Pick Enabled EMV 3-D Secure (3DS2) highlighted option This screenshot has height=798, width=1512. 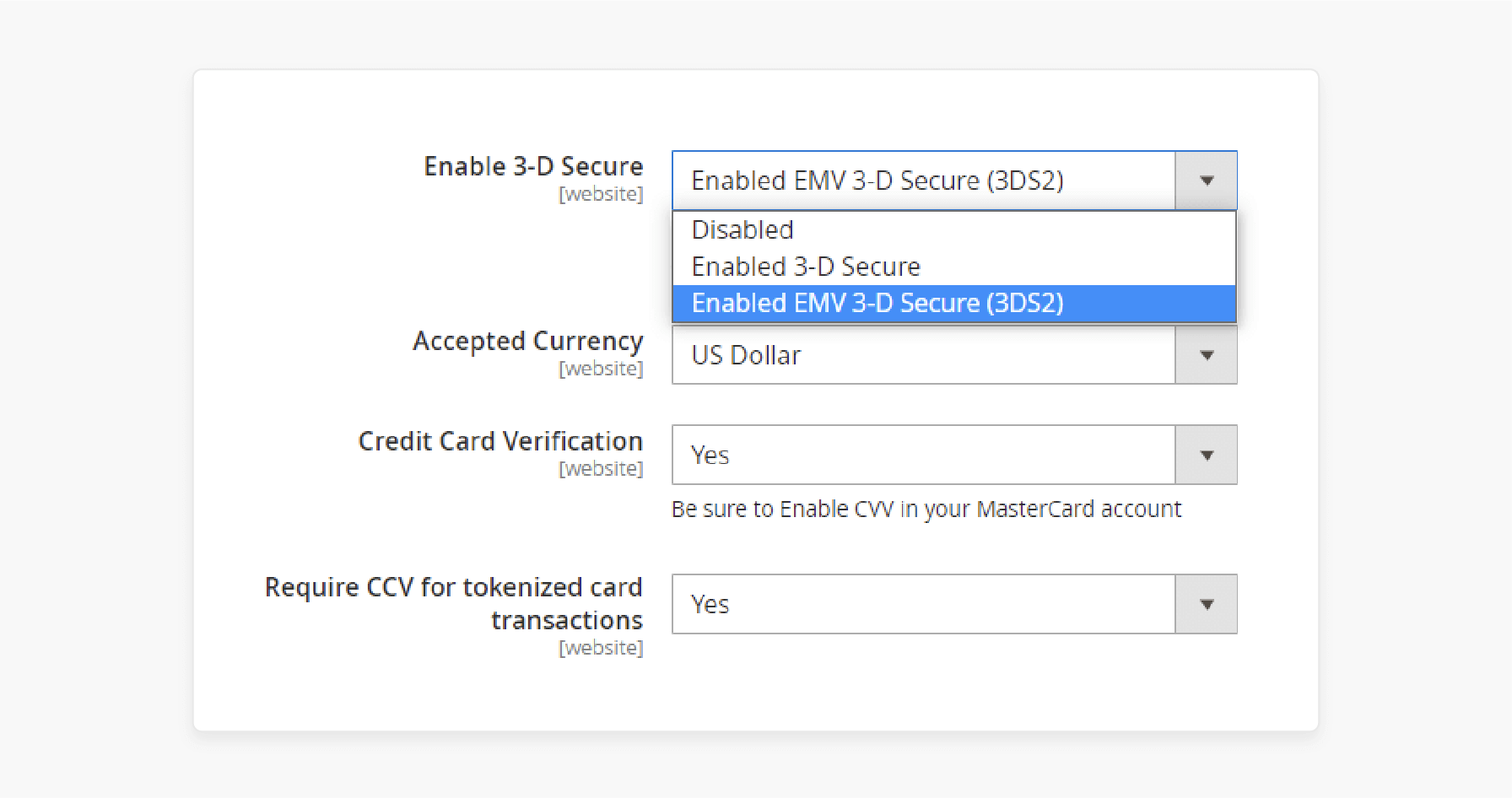click(954, 303)
